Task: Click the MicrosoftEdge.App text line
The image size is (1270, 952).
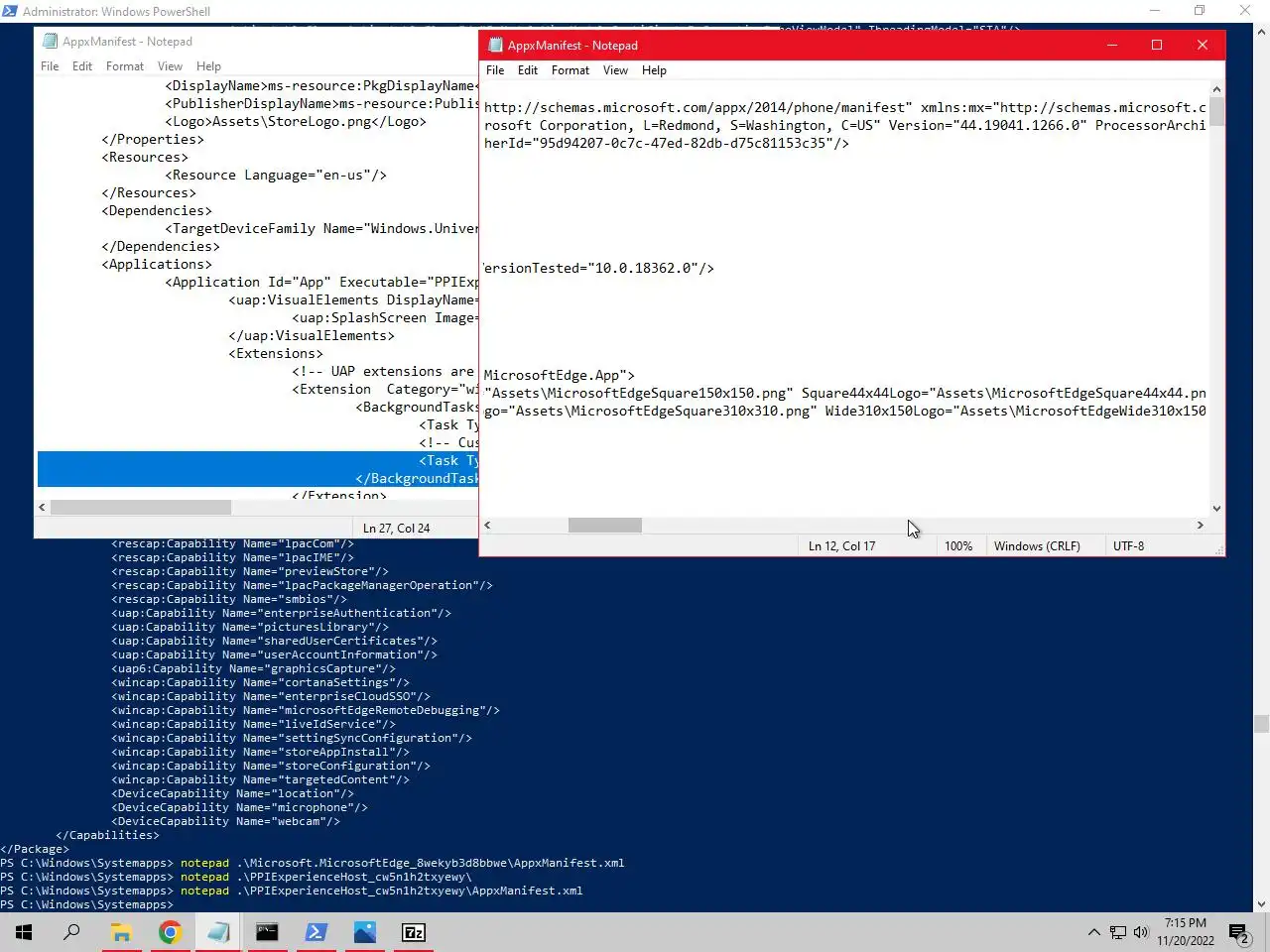Action: (x=560, y=375)
